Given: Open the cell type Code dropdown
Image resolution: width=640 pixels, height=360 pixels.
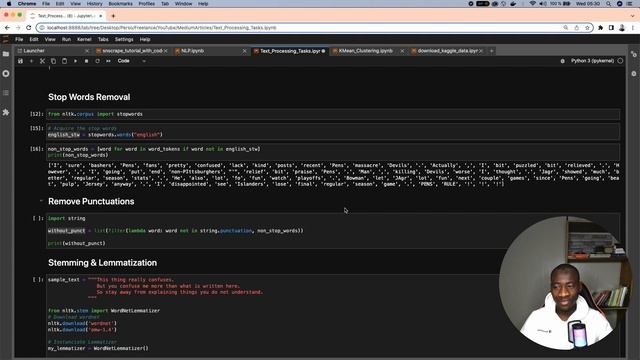Looking at the screenshot, I should pyautogui.click(x=131, y=61).
